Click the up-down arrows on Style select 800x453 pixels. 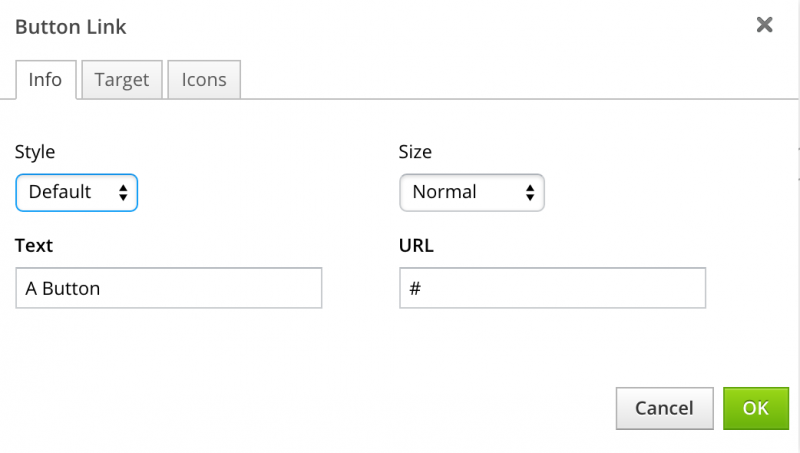click(123, 192)
